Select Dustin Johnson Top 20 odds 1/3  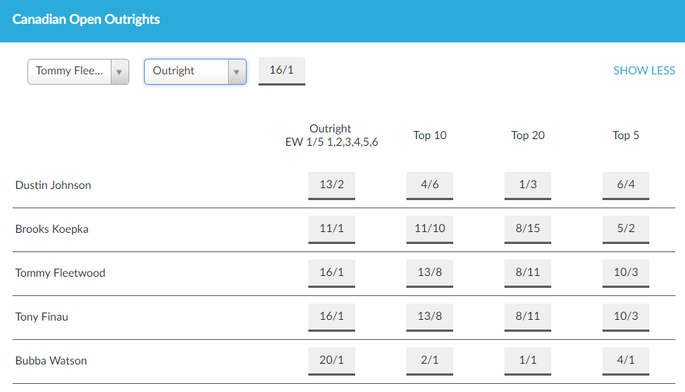point(528,185)
